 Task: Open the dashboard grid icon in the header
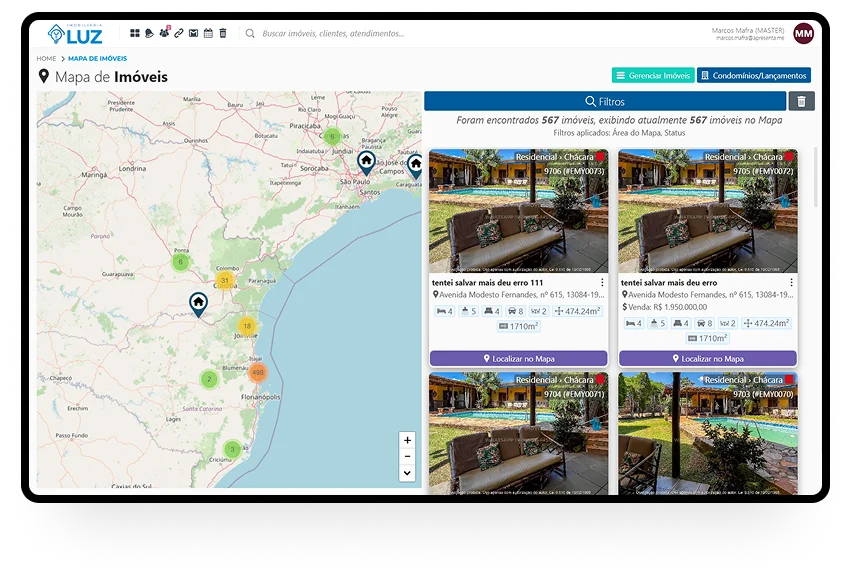135,33
